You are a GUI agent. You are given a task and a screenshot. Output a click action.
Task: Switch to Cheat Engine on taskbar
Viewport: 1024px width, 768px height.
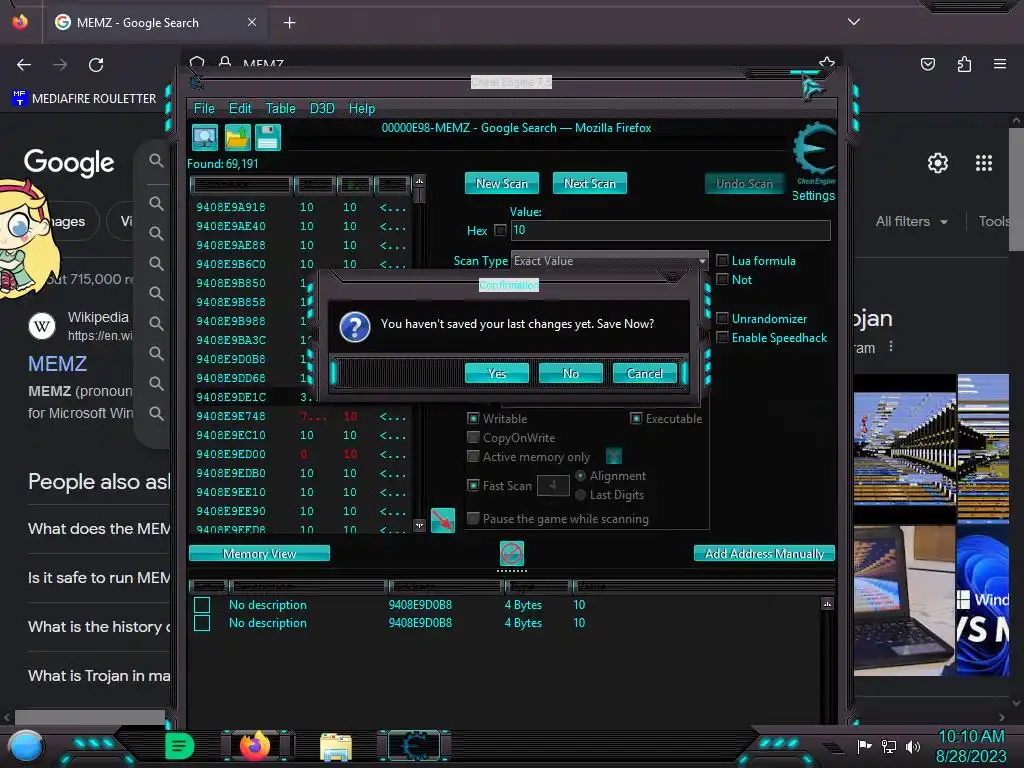pos(414,746)
